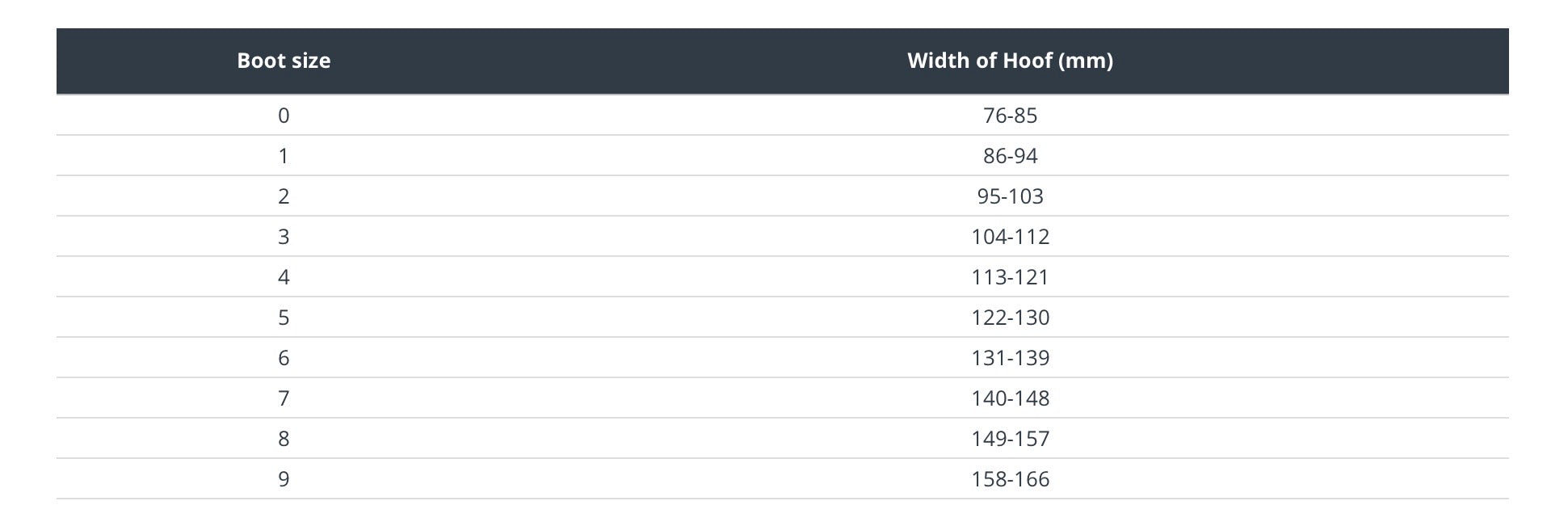Image resolution: width=1568 pixels, height=522 pixels.
Task: Click the 95-103 hoof width value
Action: click(1010, 196)
